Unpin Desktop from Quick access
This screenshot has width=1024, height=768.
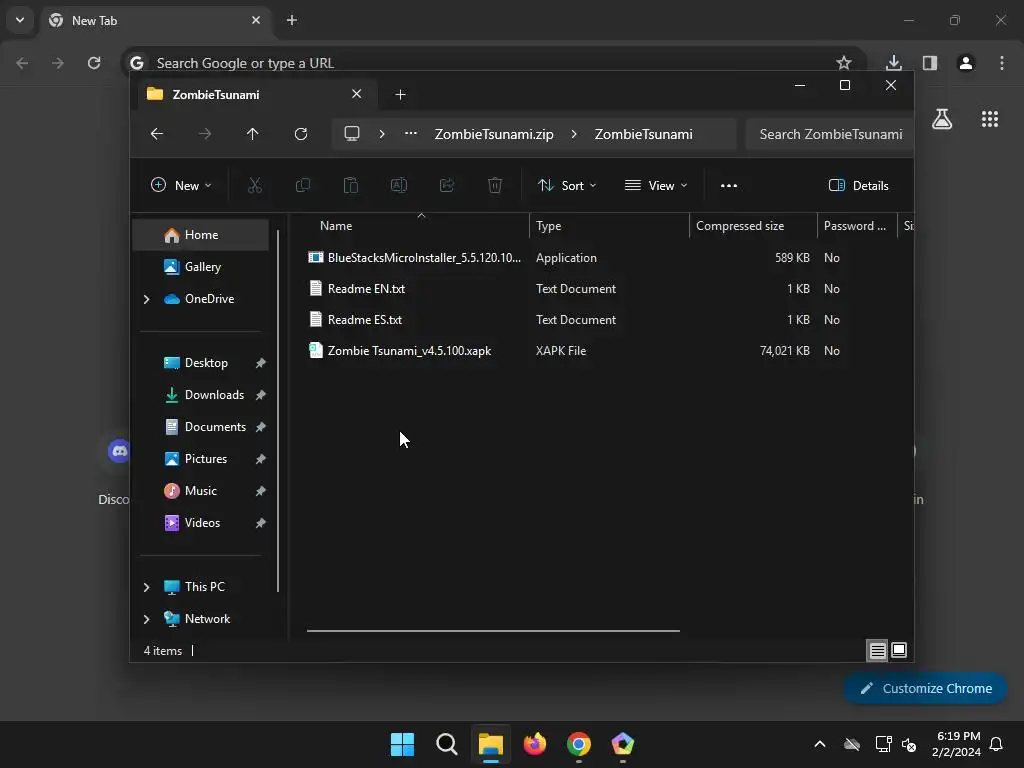261,363
